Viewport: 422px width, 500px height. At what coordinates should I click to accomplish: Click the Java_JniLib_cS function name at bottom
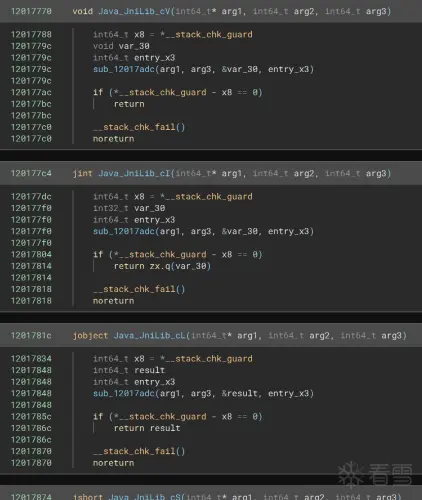[x=145, y=497]
